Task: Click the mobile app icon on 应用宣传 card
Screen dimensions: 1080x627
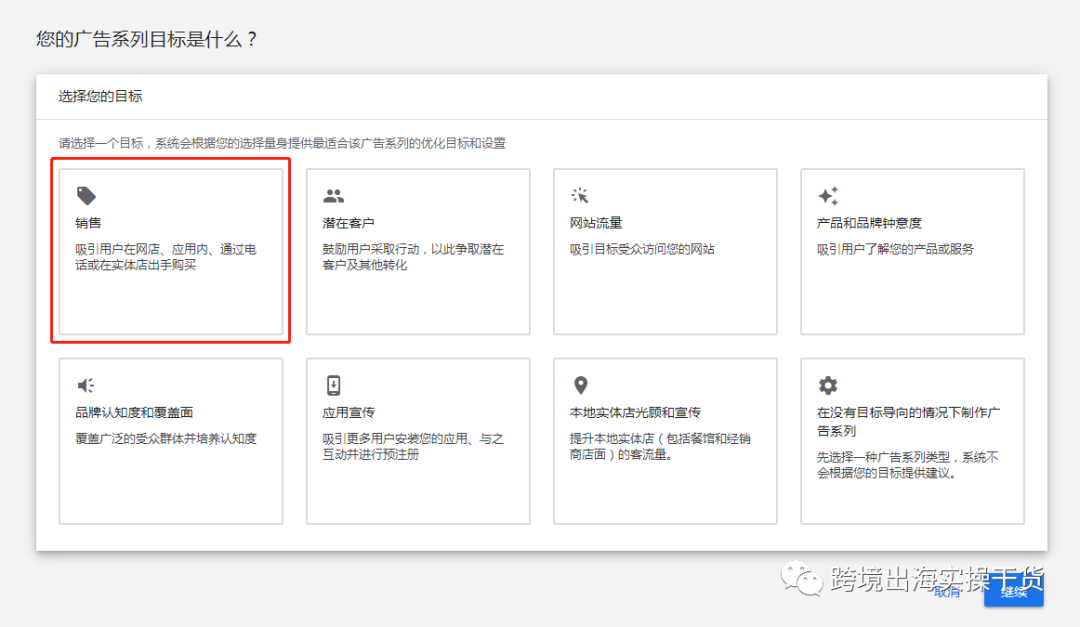Action: coord(334,384)
